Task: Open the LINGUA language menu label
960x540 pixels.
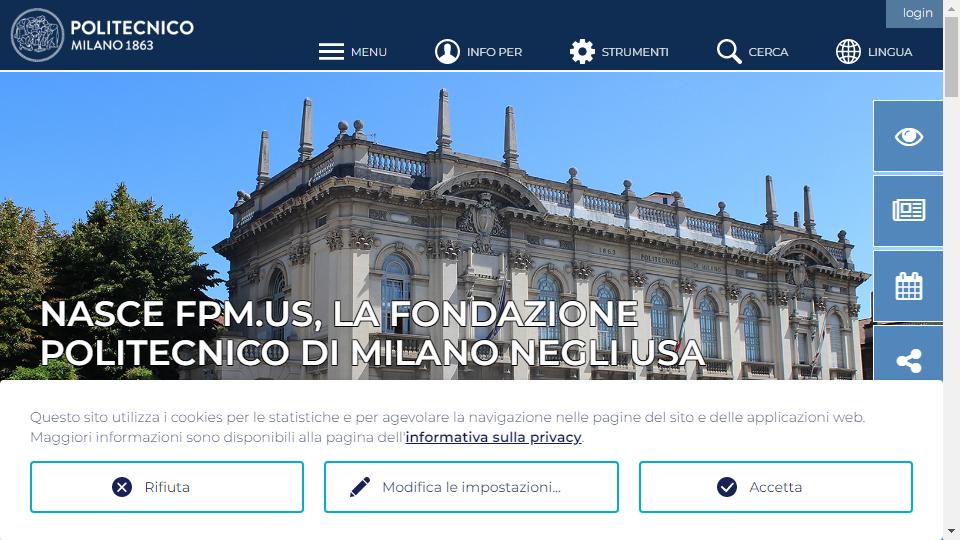Action: point(890,52)
